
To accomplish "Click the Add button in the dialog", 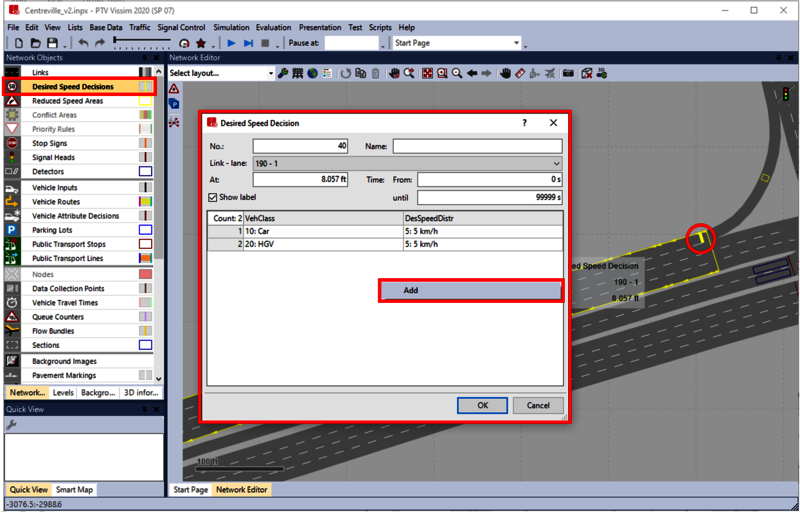I will [470, 290].
